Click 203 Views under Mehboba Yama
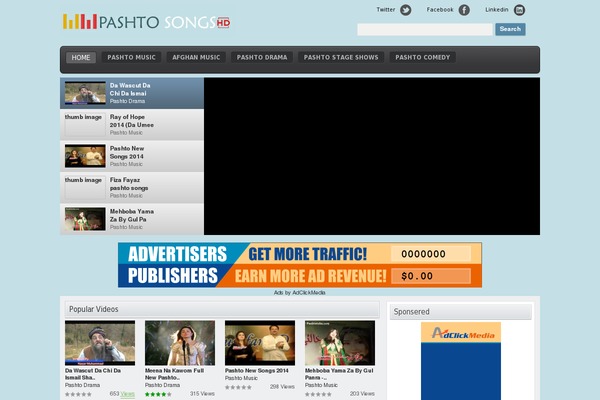Image resolution: width=600 pixels, height=400 pixels. [362, 394]
